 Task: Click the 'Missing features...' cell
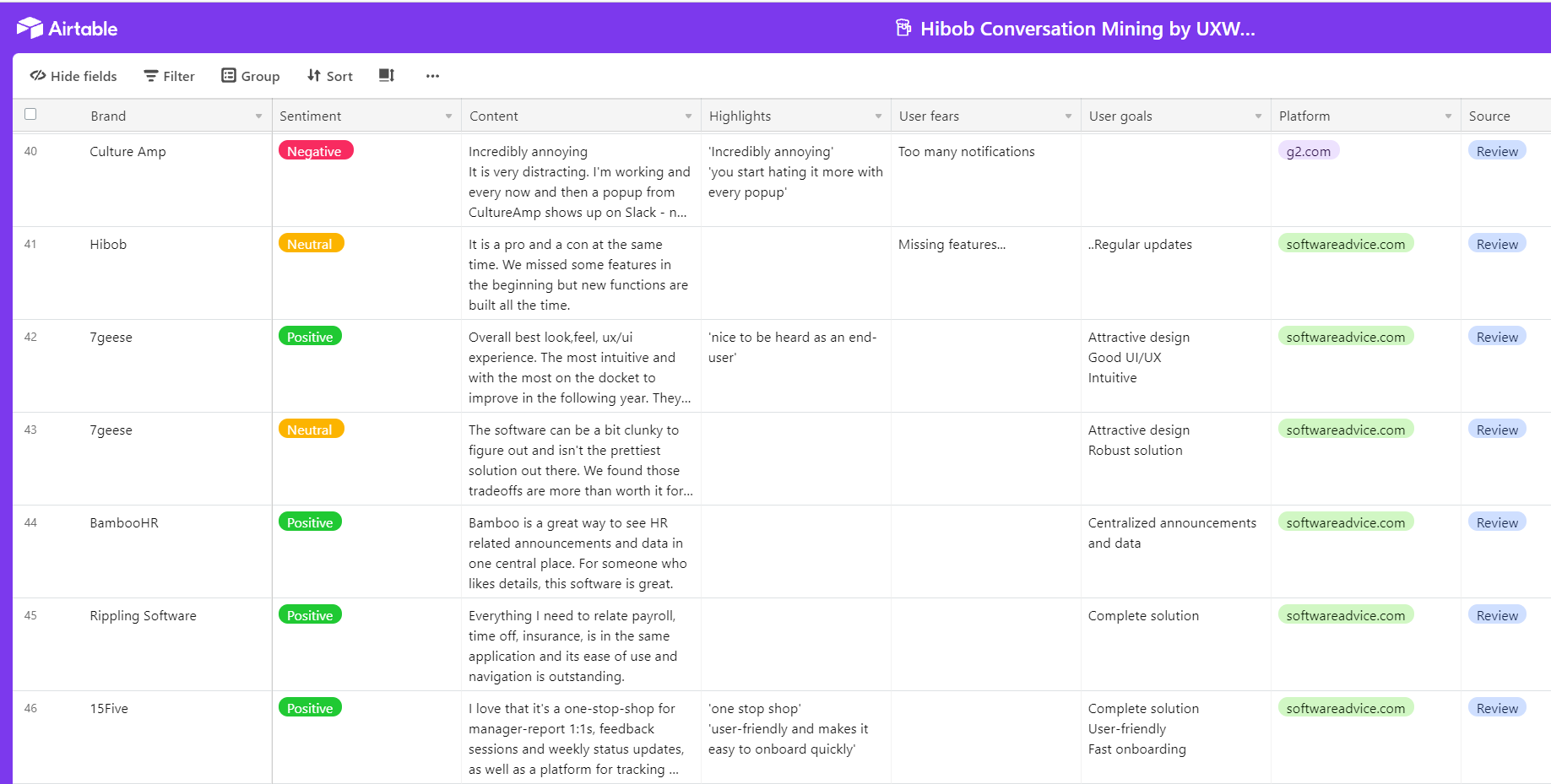pos(985,273)
